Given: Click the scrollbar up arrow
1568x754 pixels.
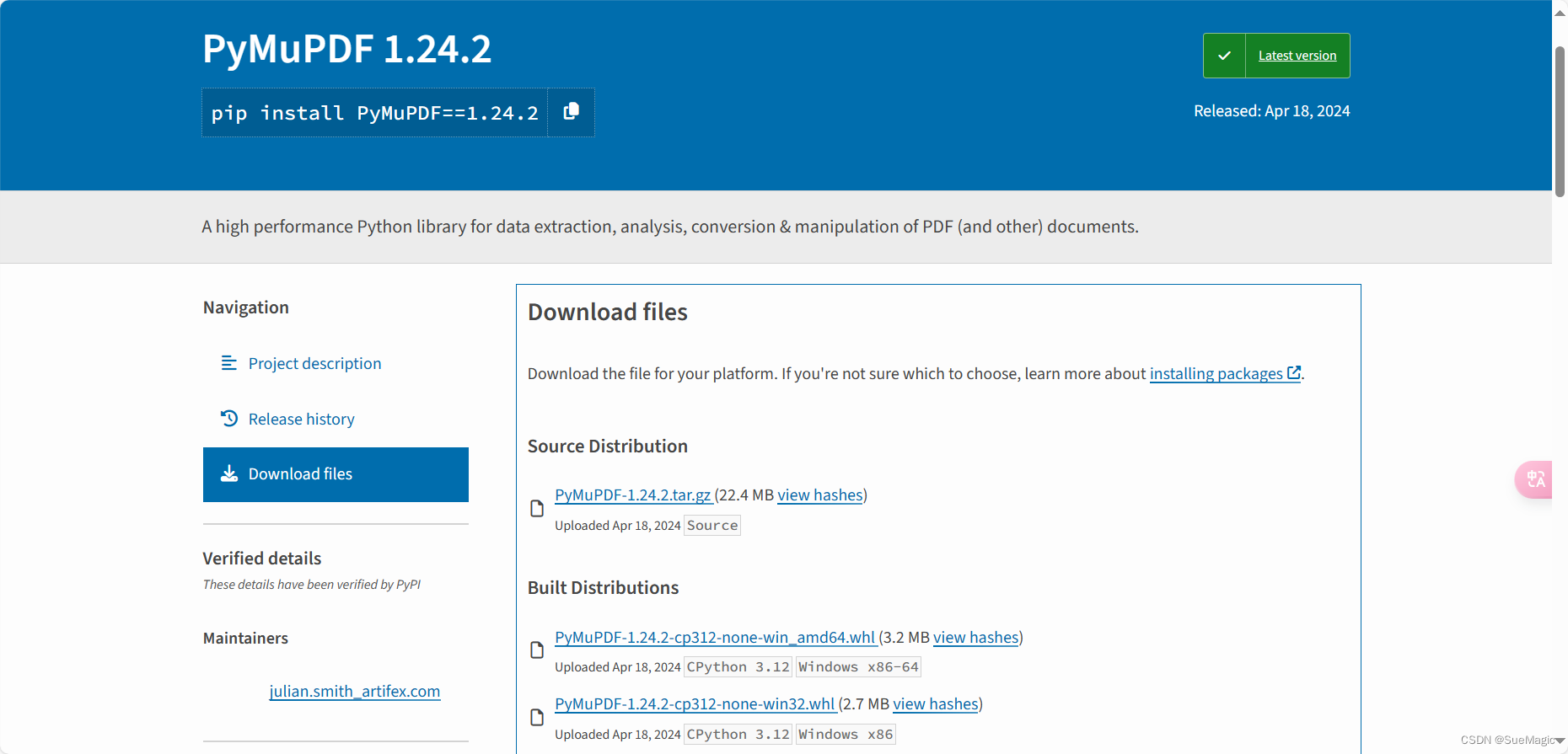Looking at the screenshot, I should (1560, 12).
